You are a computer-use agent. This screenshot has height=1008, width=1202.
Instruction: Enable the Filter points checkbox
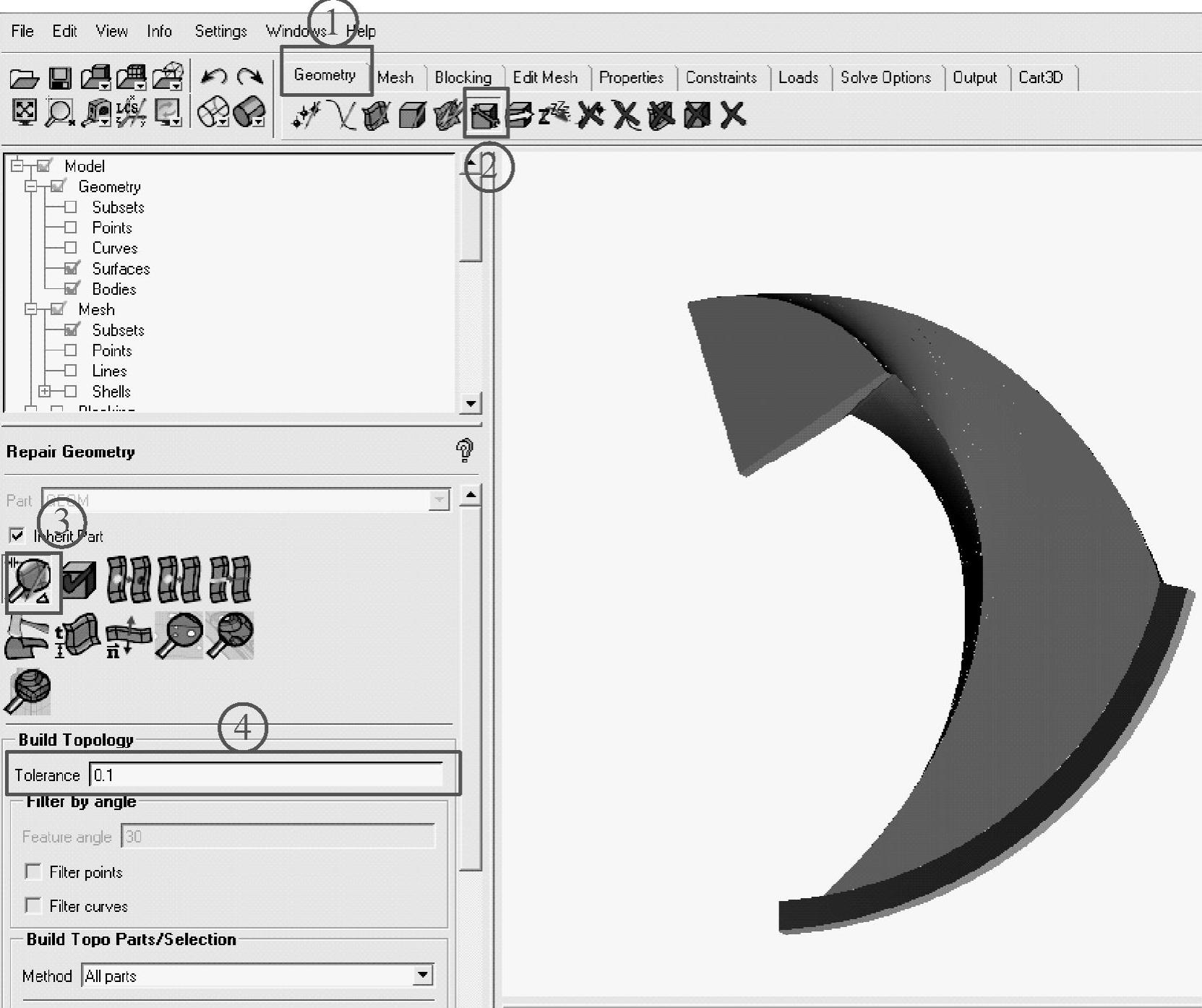(33, 871)
